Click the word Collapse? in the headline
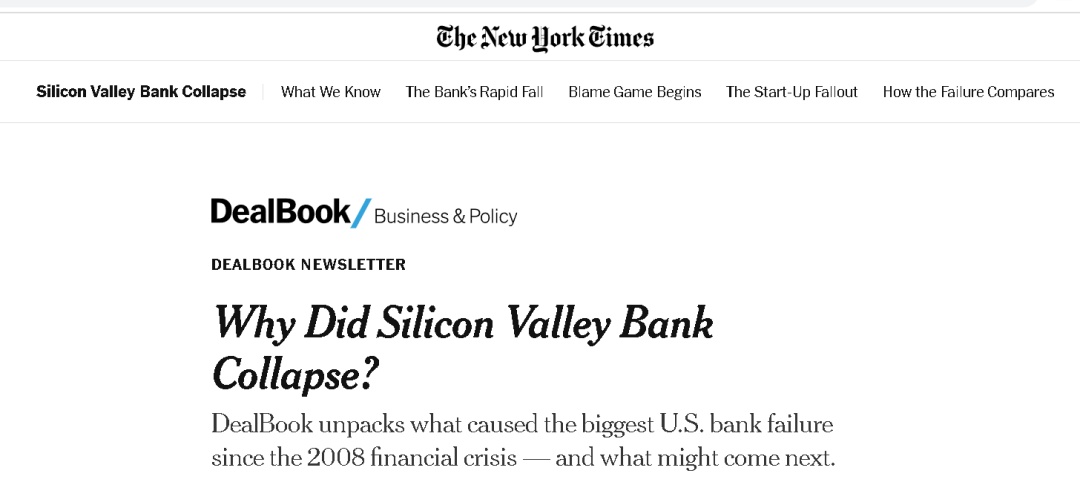 coord(296,374)
